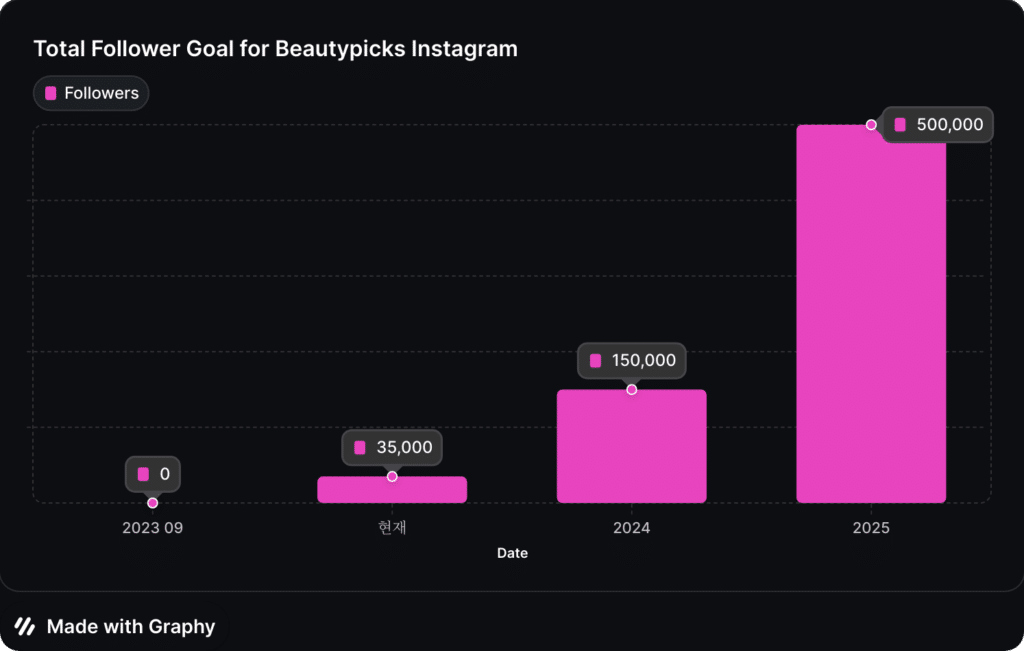Click the chart title text
The image size is (1024, 651).
(x=275, y=48)
